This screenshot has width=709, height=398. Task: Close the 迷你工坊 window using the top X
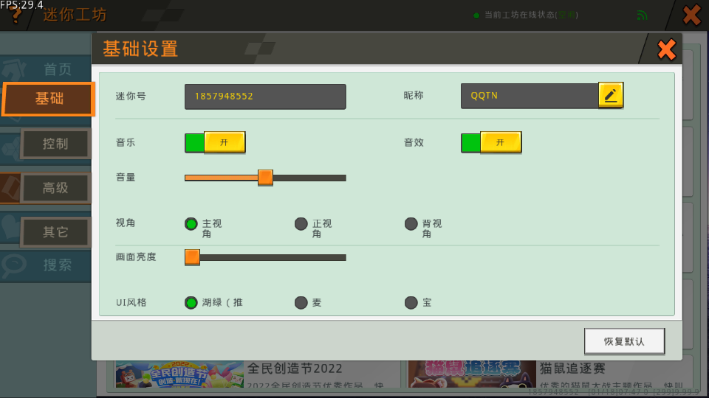point(692,15)
